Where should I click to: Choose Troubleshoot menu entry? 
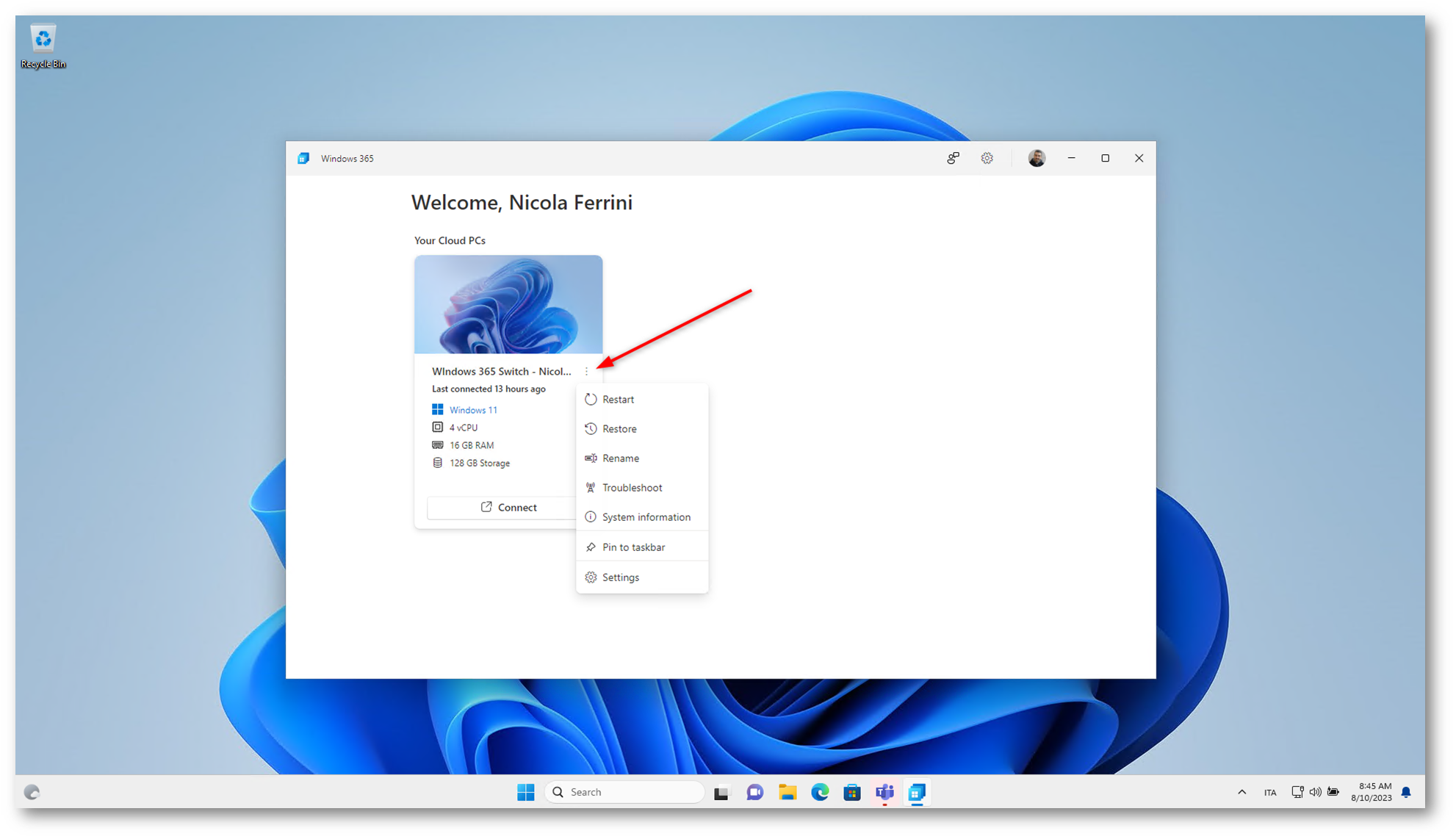[x=632, y=488]
